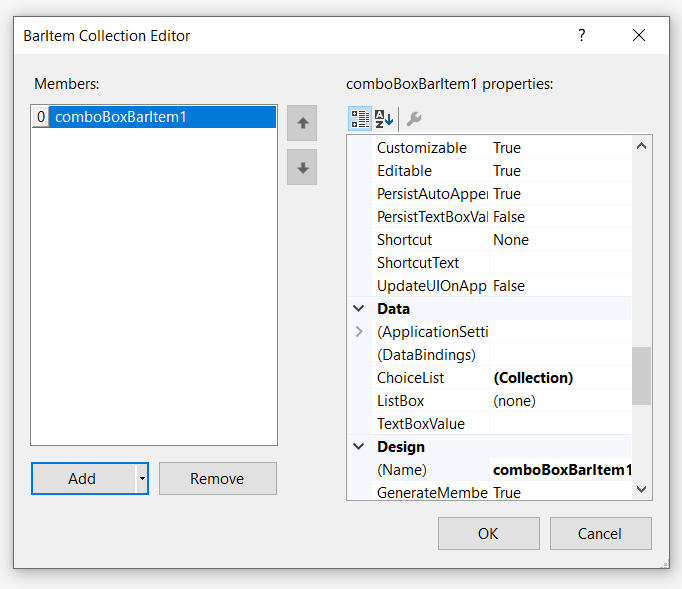Click the Editable property value True
682x589 pixels.
[x=560, y=171]
